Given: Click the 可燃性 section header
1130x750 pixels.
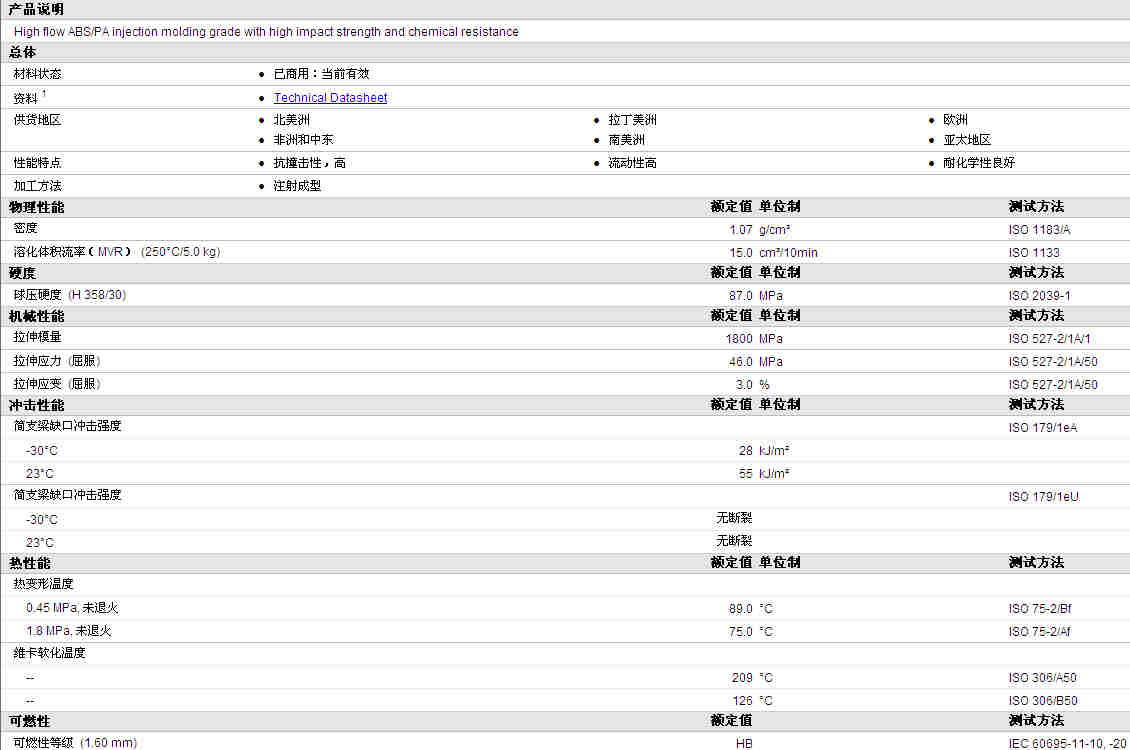Looking at the screenshot, I should 30,721.
